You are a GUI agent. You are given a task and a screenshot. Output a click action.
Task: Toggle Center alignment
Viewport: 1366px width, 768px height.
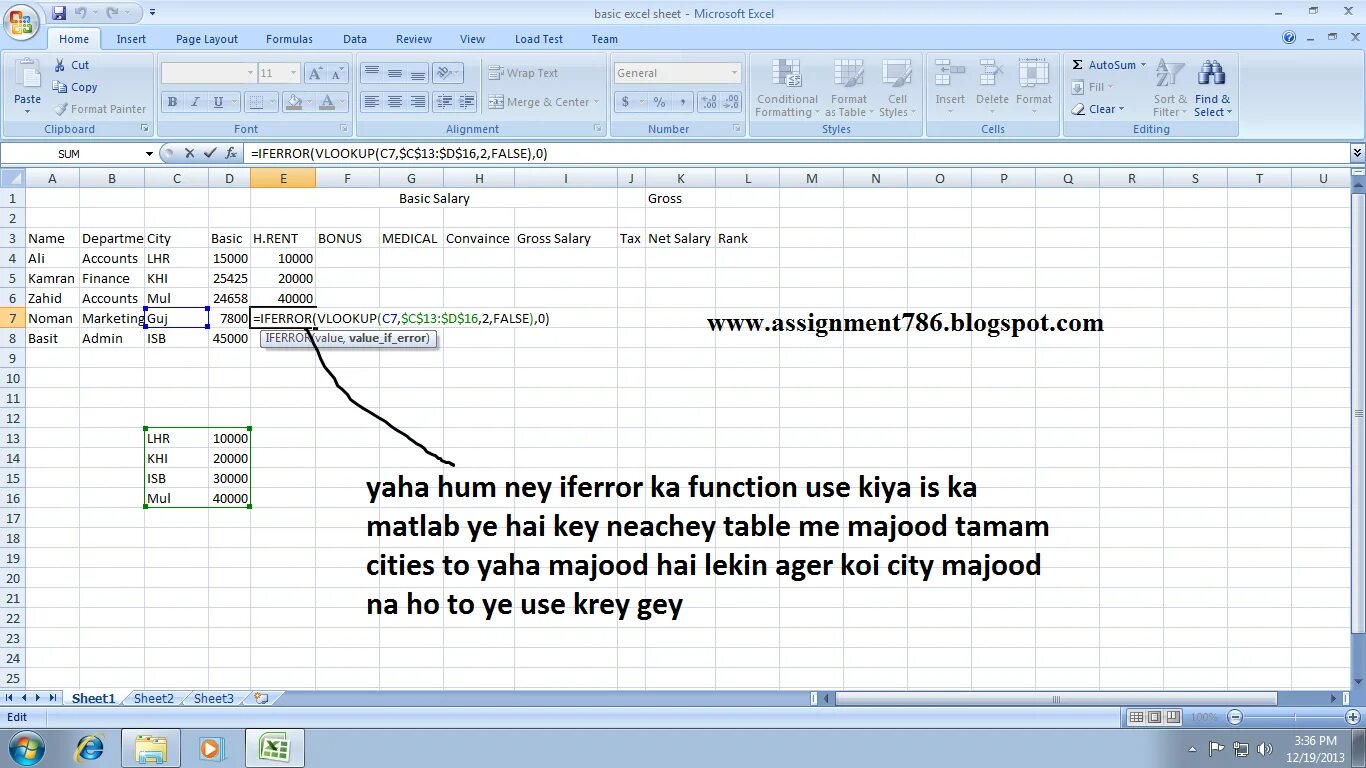coord(395,102)
